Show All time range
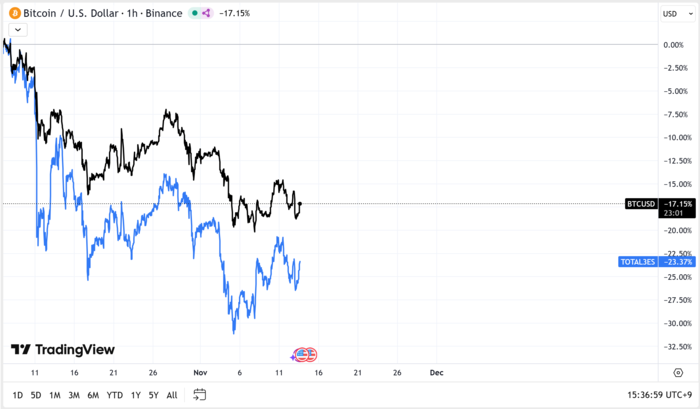Viewport: 700px width, 409px height. [x=172, y=394]
